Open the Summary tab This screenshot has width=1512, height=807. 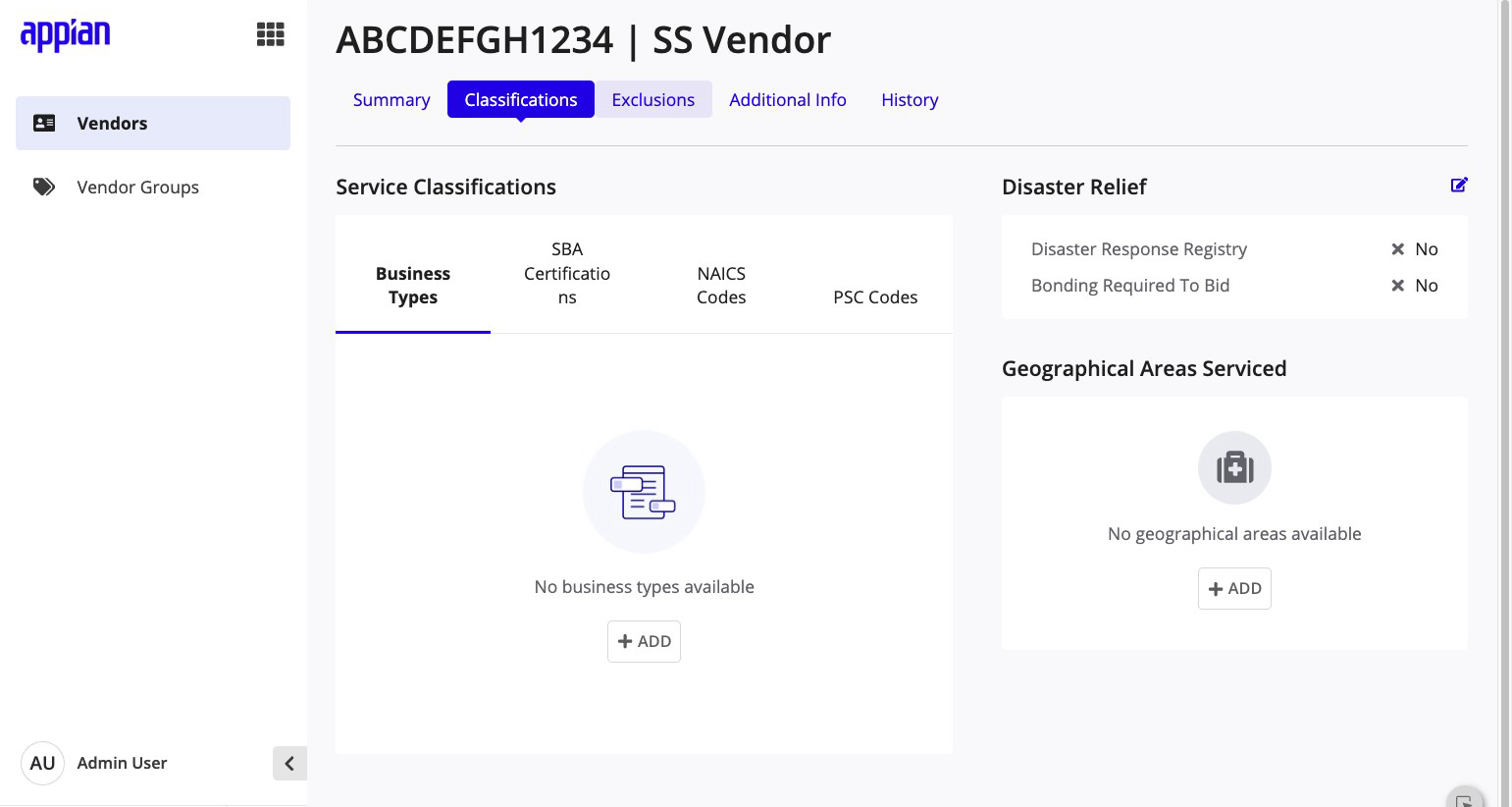[x=391, y=99]
